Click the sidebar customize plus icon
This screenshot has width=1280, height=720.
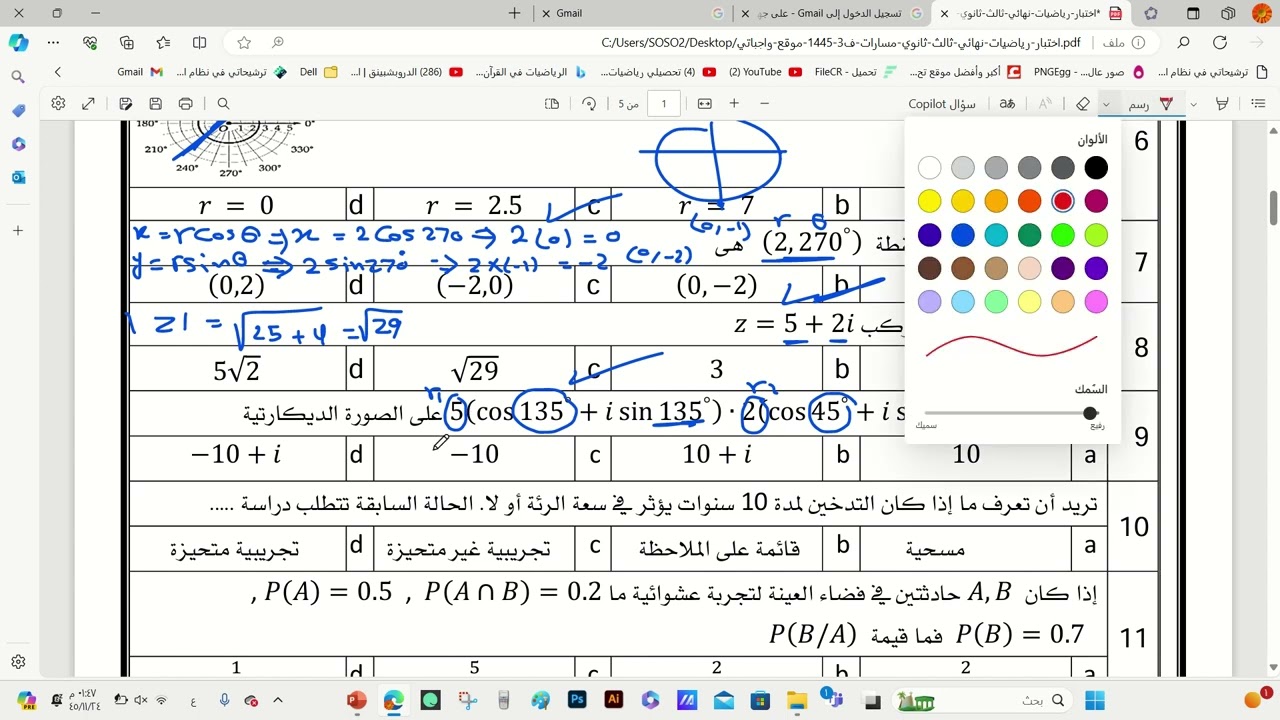(18, 231)
